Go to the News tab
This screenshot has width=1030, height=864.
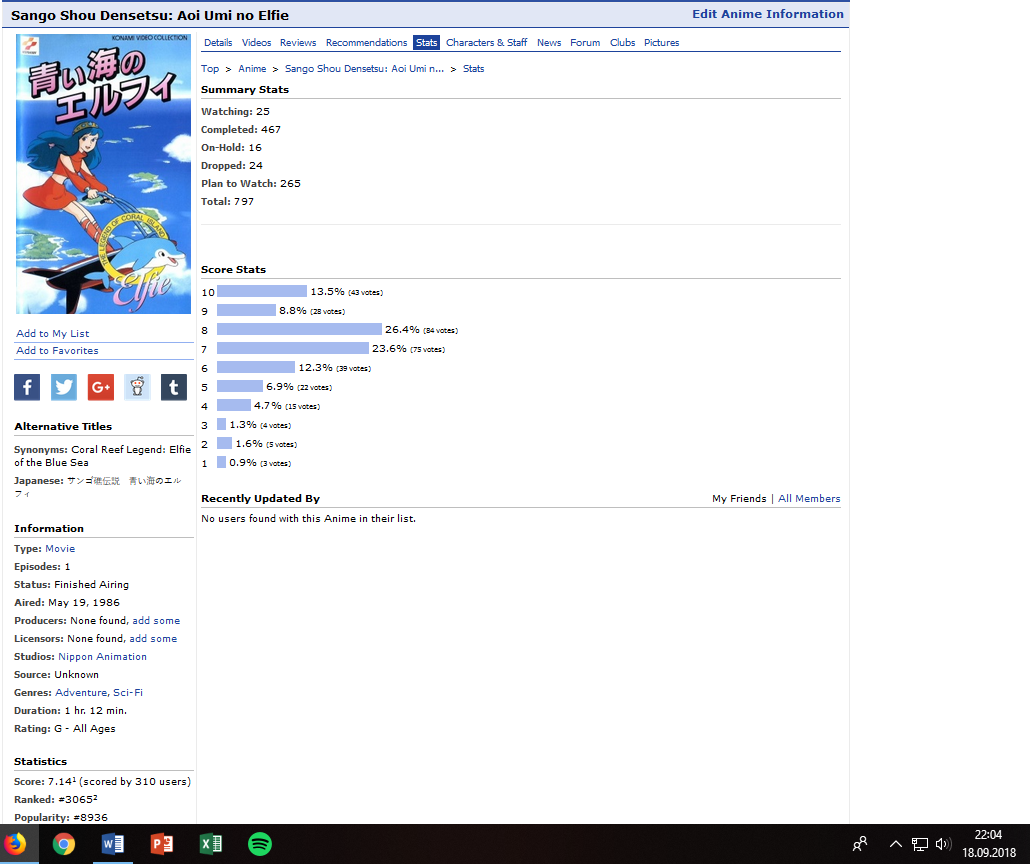pos(549,43)
